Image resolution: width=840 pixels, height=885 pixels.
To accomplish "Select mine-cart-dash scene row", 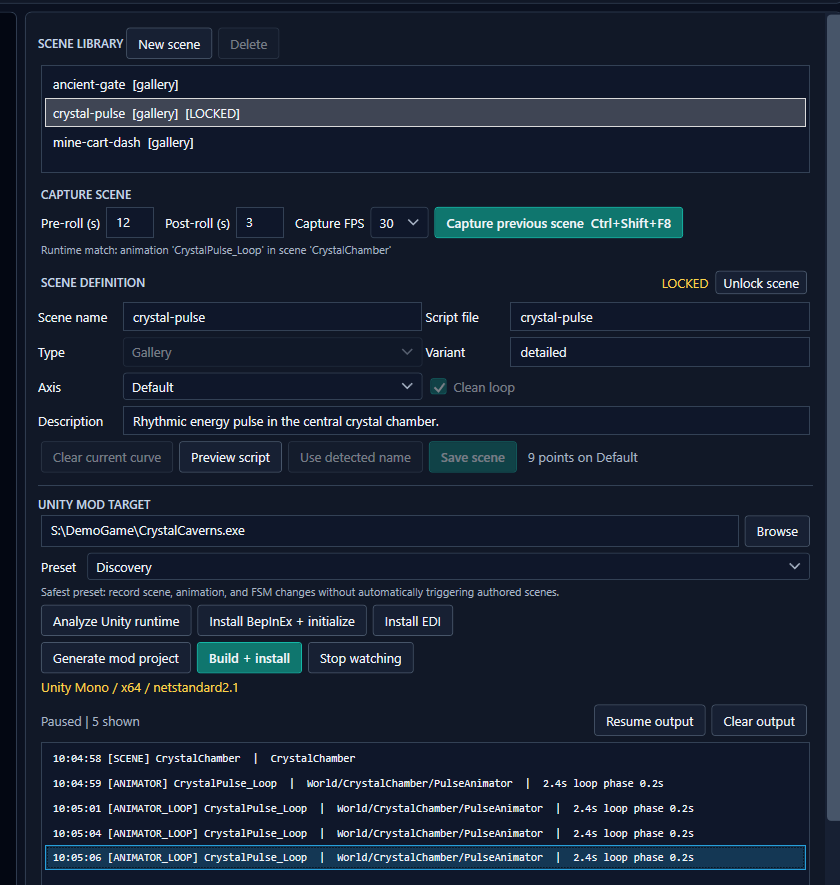I will [x=425, y=143].
